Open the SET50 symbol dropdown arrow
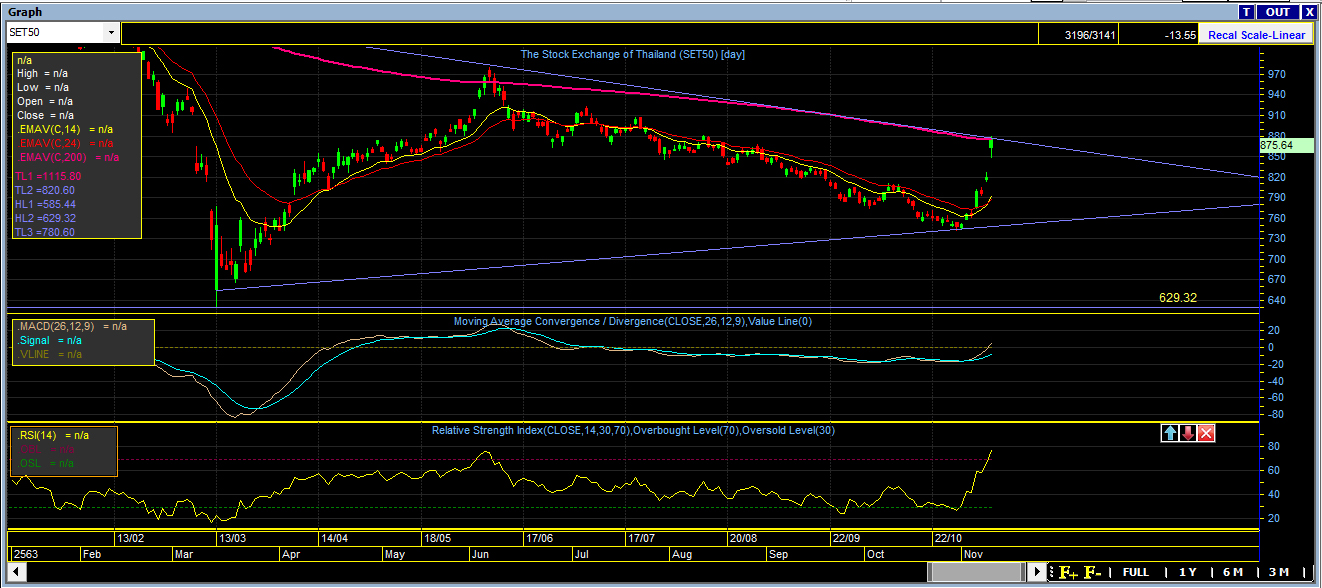Viewport: 1322px width, 588px height. (x=110, y=33)
